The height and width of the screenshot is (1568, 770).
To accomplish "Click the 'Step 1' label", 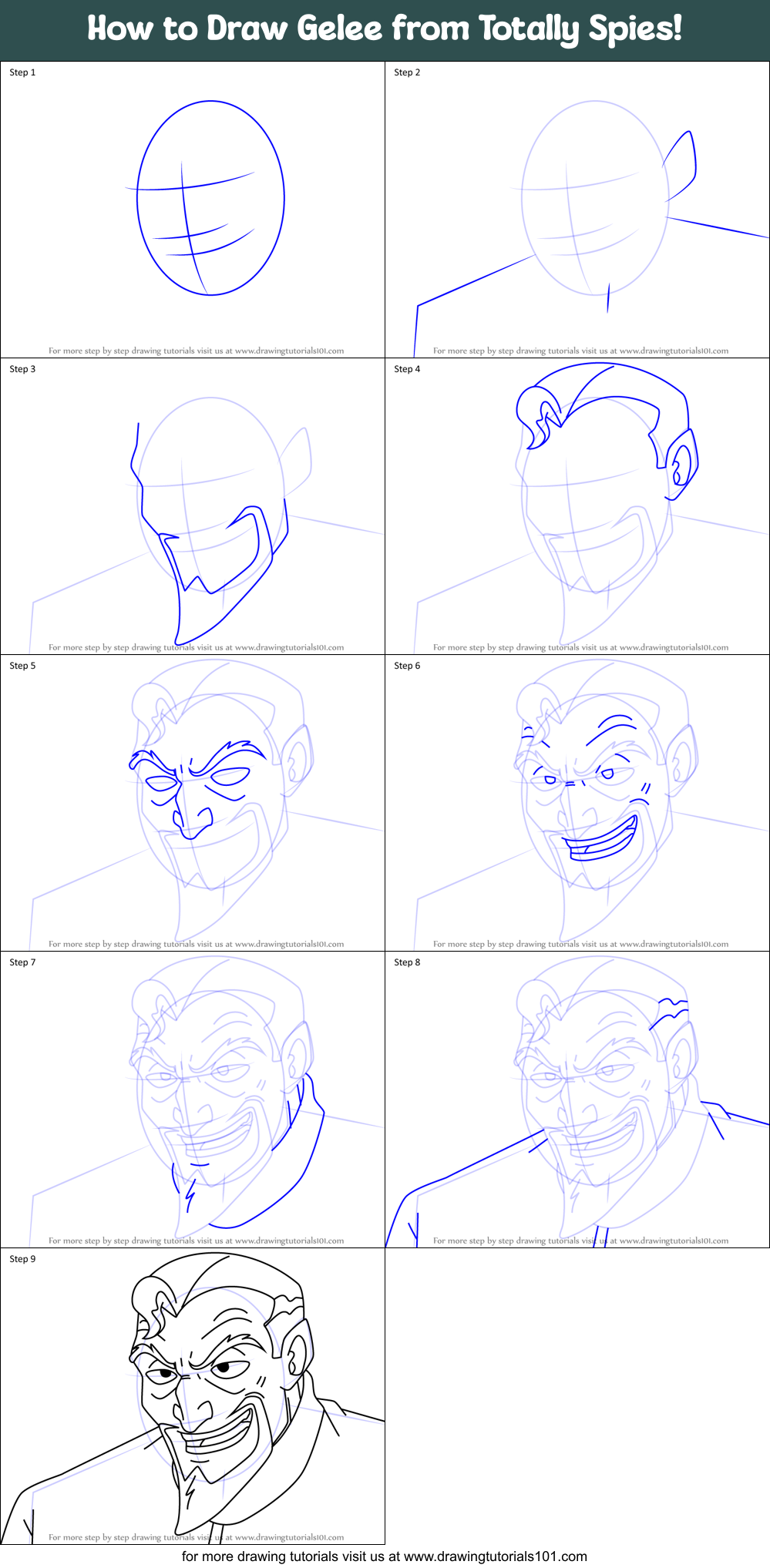I will [x=22, y=72].
